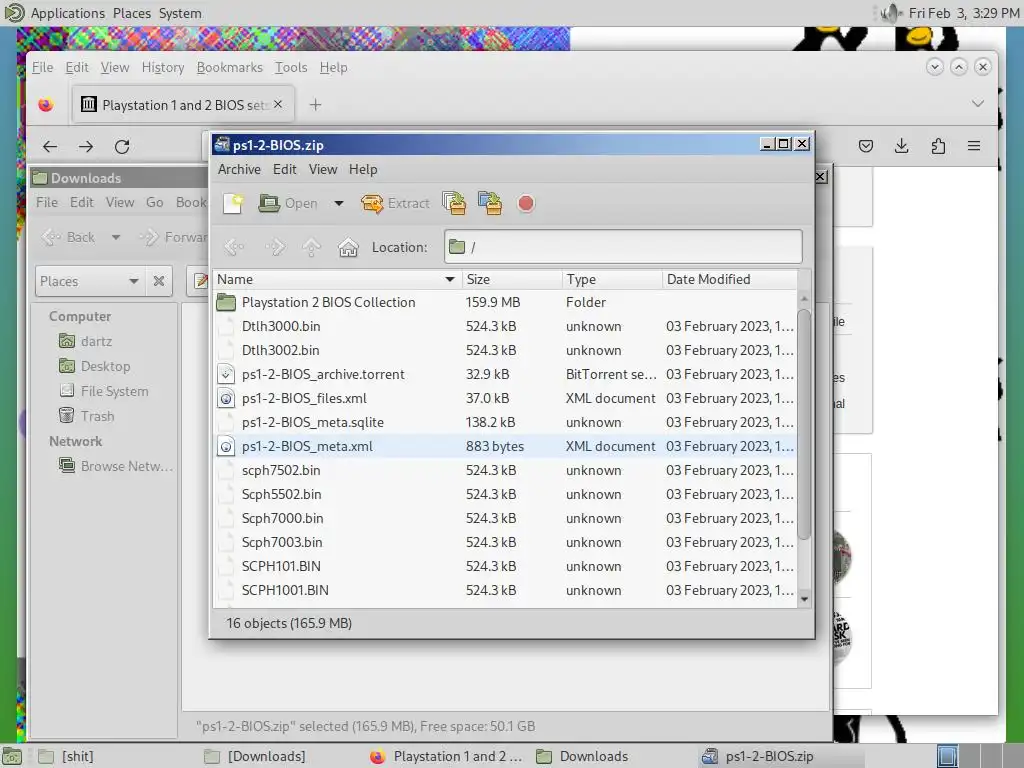Sort files by the Name column header
This screenshot has width=1024, height=768.
coord(337,280)
